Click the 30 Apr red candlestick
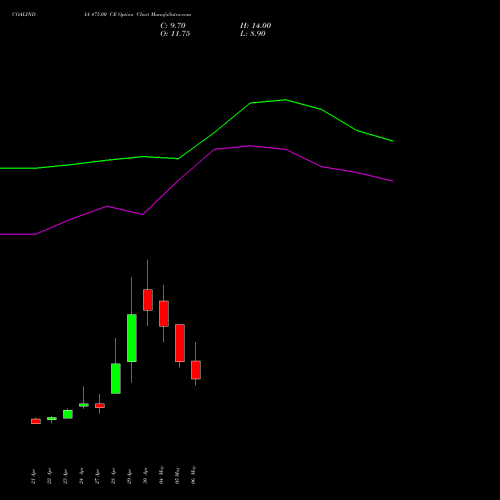The width and height of the screenshot is (500, 500). click(148, 300)
